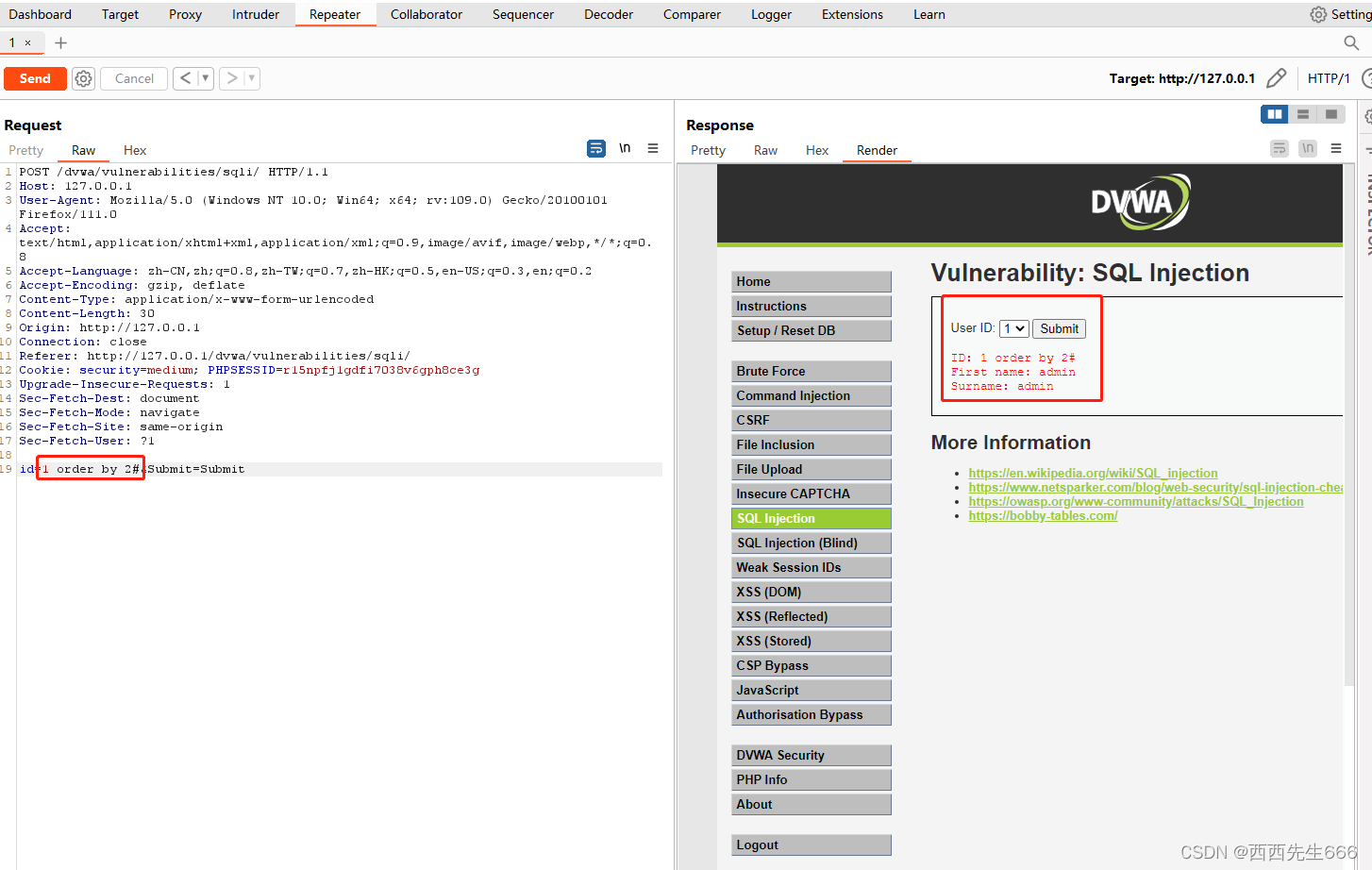Open PHP Info menu item
The width and height of the screenshot is (1372, 870).
(x=811, y=779)
